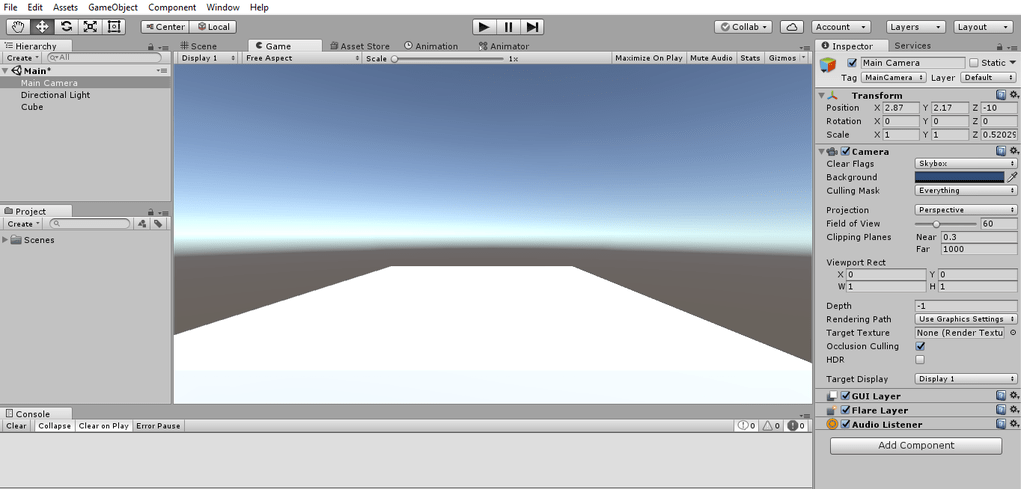Open the Tag dropdown showing MainCamera
Viewport: 1021px width, 489px height.
[x=893, y=77]
